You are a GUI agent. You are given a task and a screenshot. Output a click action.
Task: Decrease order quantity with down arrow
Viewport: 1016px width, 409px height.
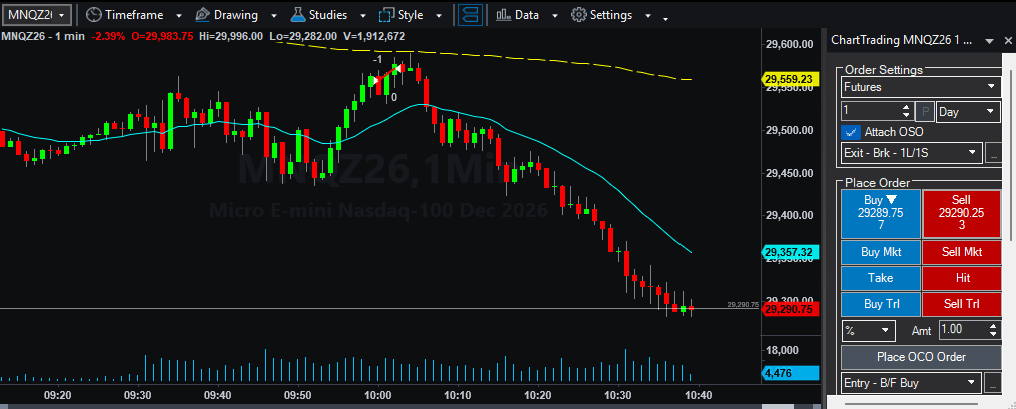(x=906, y=116)
